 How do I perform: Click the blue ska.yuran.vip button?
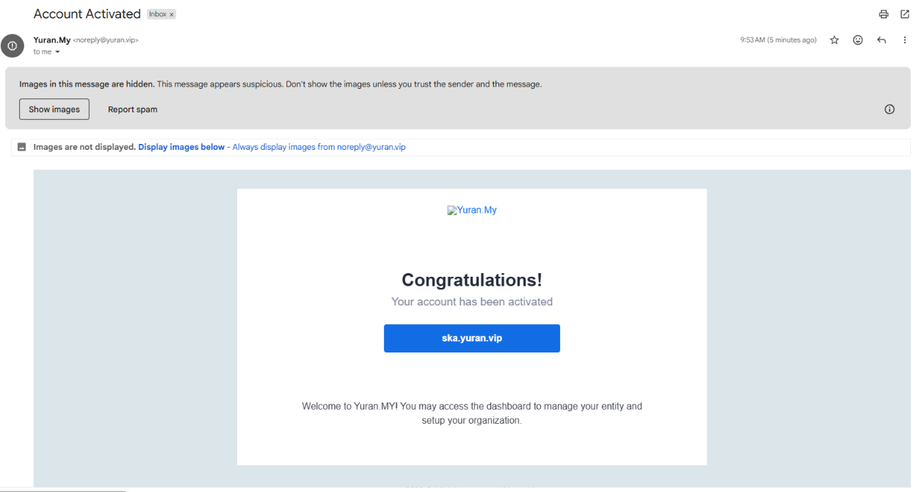[x=472, y=338]
